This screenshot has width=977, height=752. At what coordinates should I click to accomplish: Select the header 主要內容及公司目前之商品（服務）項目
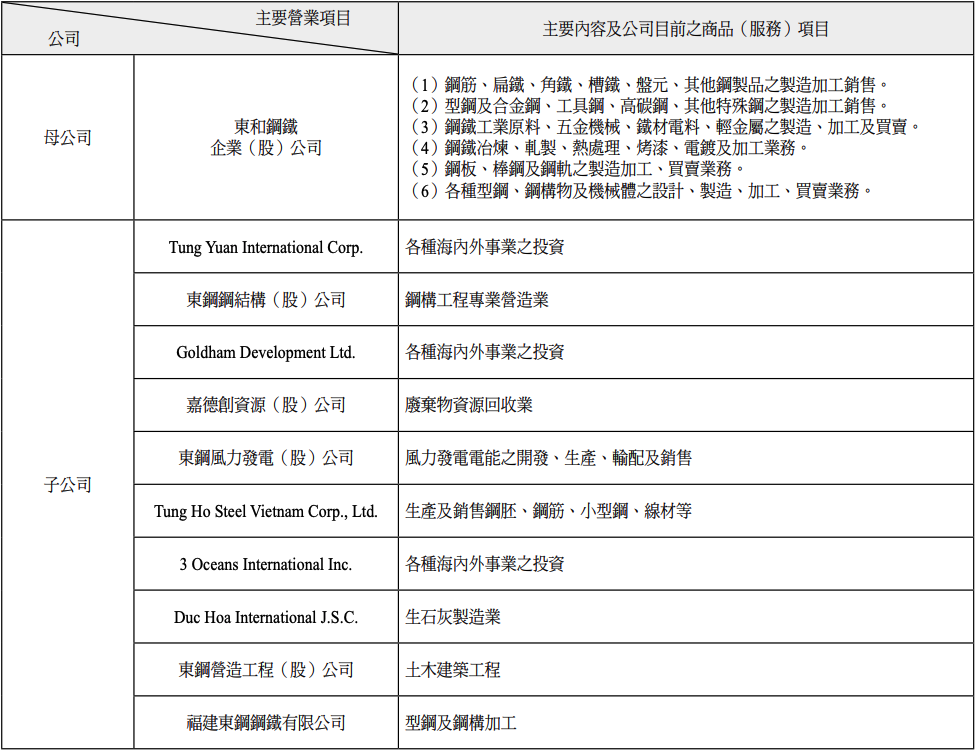[685, 29]
